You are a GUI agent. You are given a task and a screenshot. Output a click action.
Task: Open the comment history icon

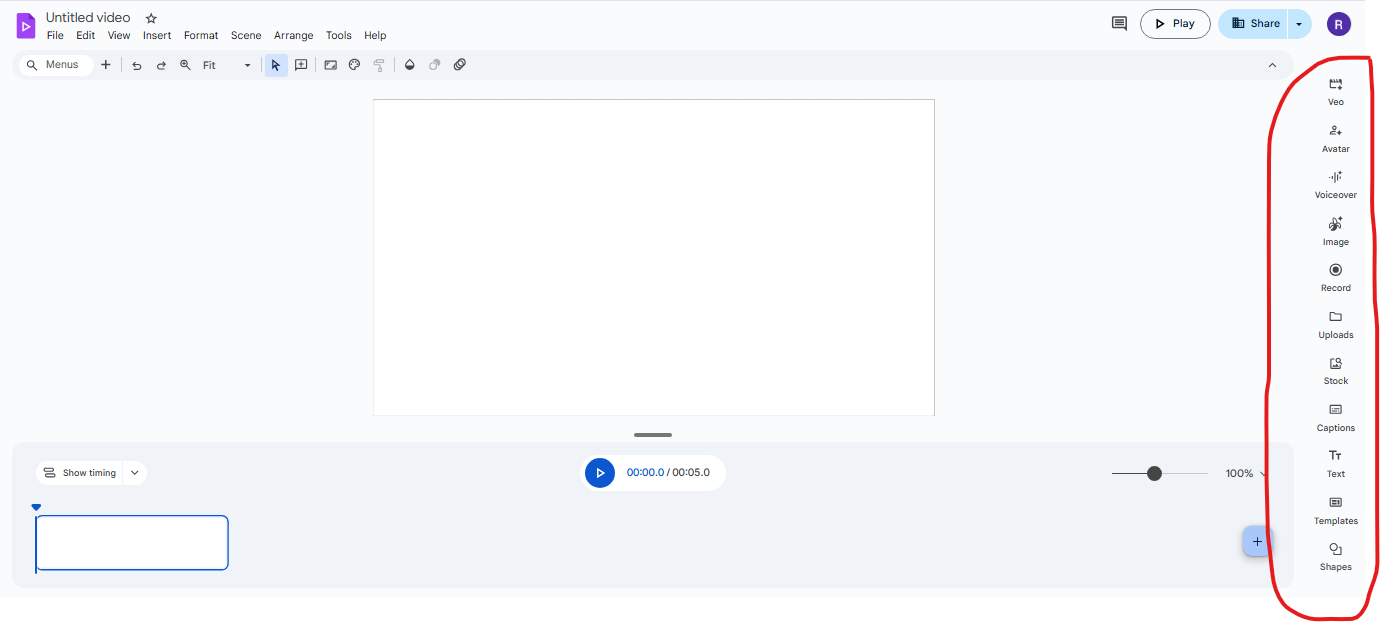(x=1119, y=24)
